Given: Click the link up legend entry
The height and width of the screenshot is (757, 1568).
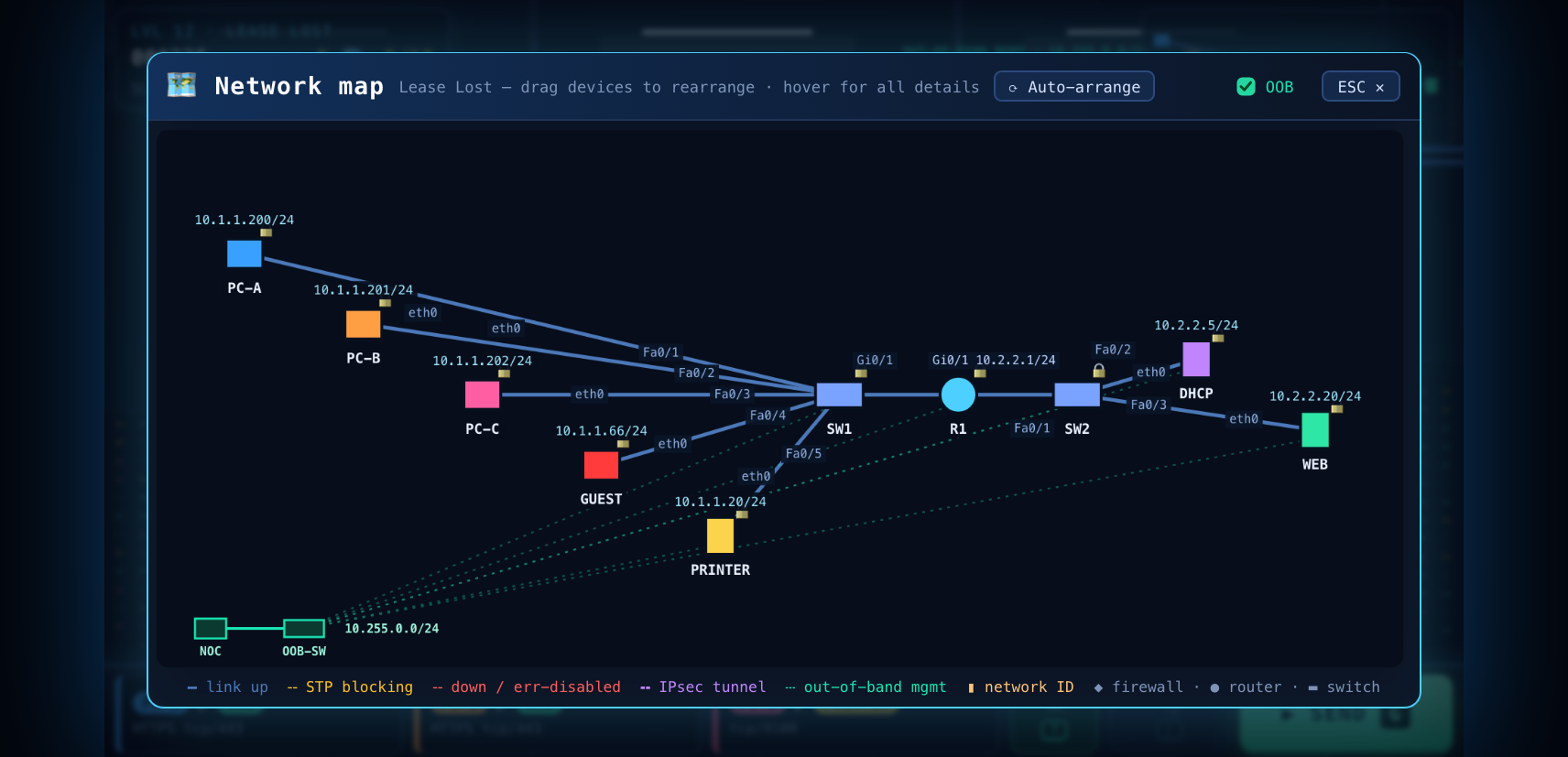Looking at the screenshot, I should (x=228, y=687).
